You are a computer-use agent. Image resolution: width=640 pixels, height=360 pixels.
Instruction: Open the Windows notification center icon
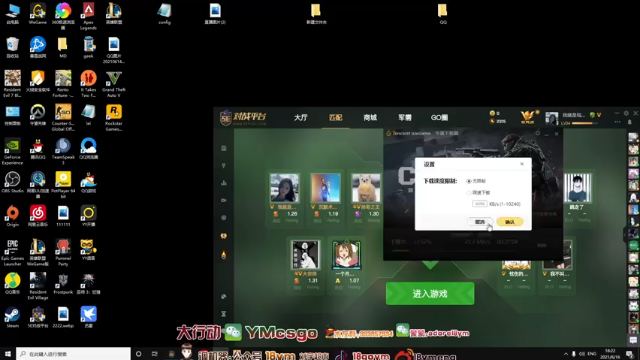point(630,354)
